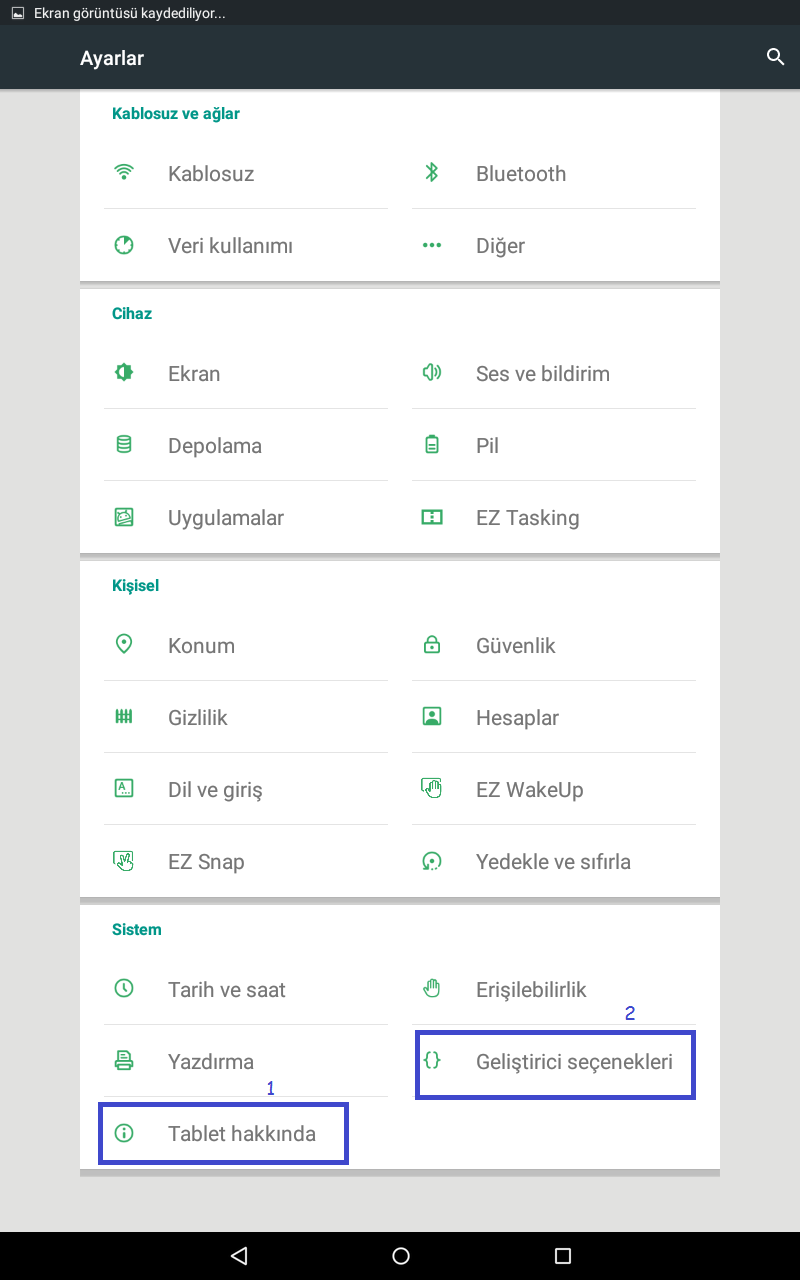Viewport: 800px width, 1280px height.
Task: Open the EZ Tasking settings
Action: pyautogui.click(x=527, y=518)
